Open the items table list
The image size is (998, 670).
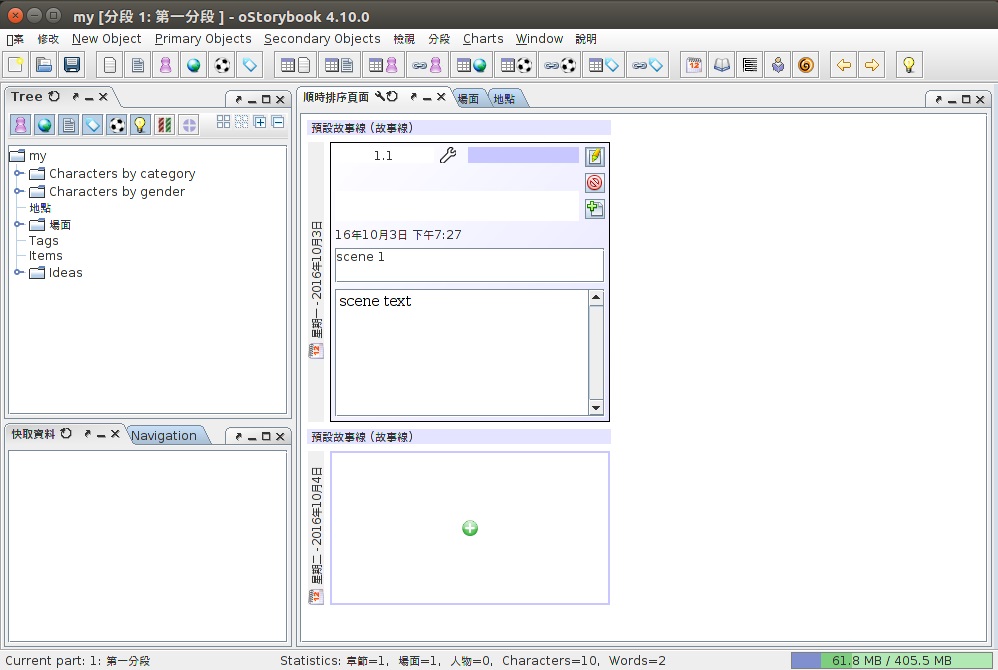click(x=516, y=65)
